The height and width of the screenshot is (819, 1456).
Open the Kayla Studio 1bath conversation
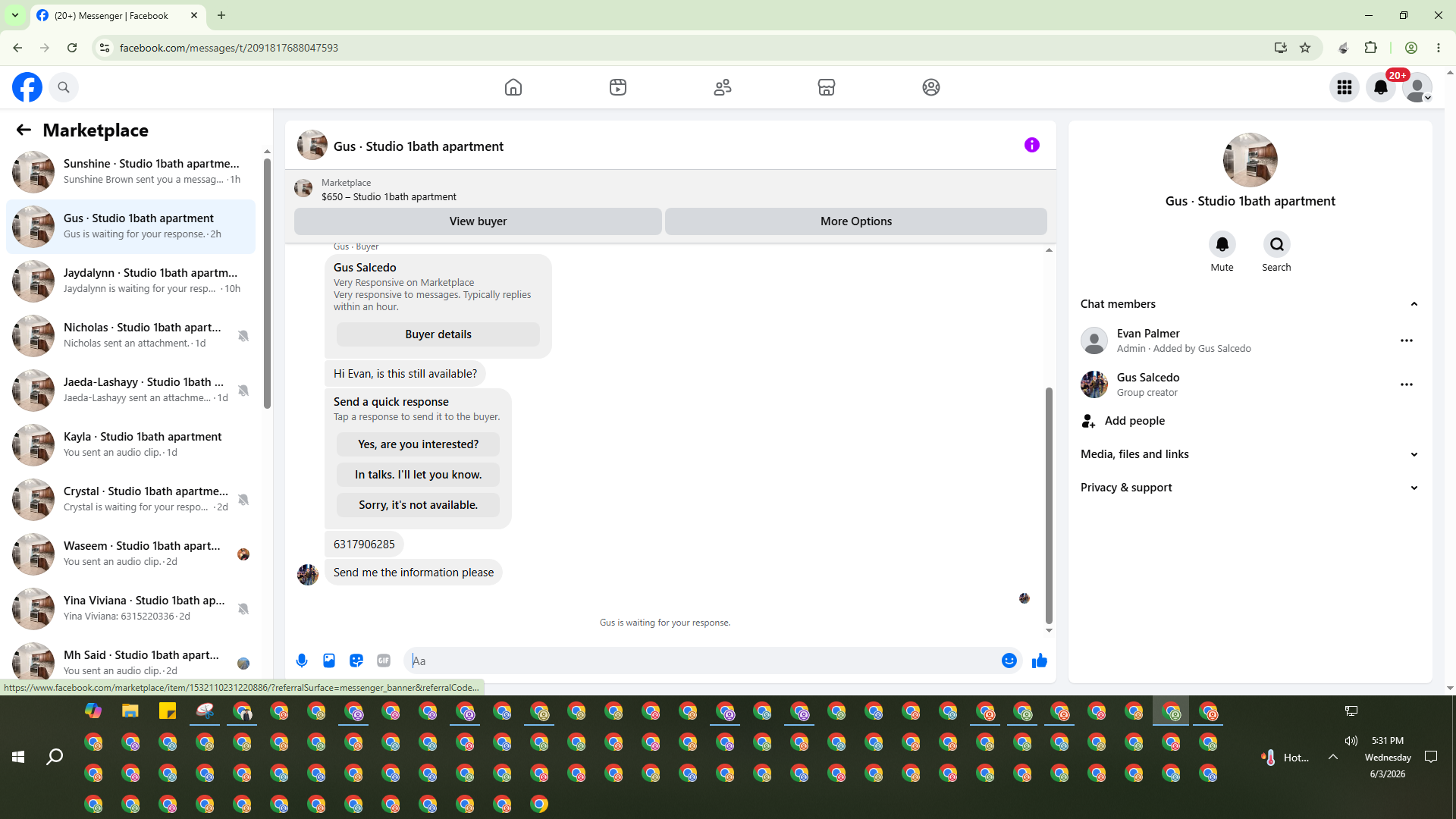click(130, 445)
